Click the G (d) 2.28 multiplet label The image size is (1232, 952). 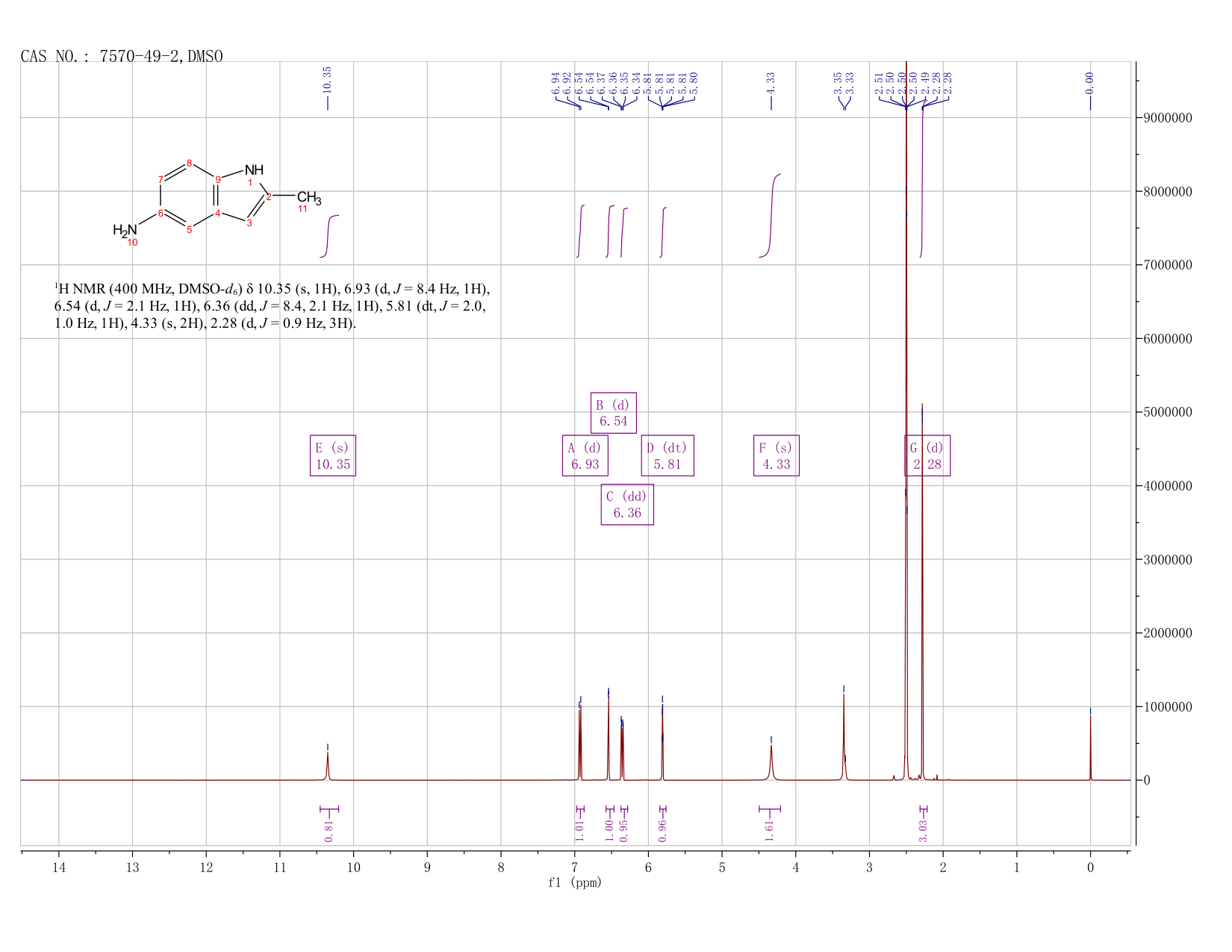pyautogui.click(x=927, y=455)
